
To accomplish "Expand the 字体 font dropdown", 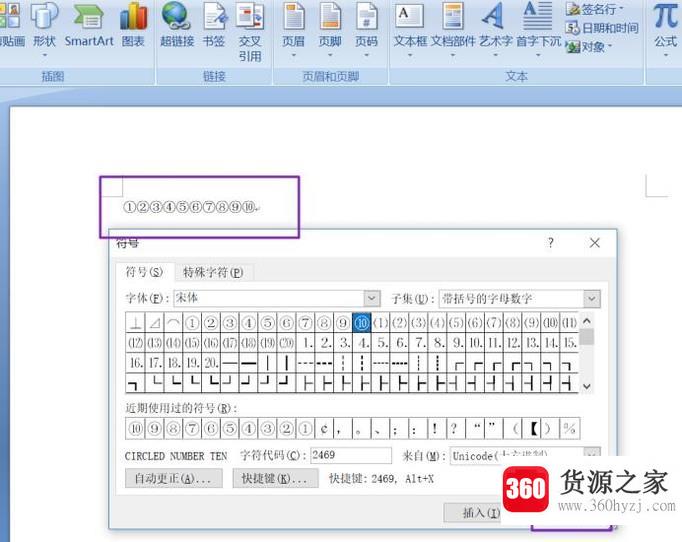I will (372, 298).
